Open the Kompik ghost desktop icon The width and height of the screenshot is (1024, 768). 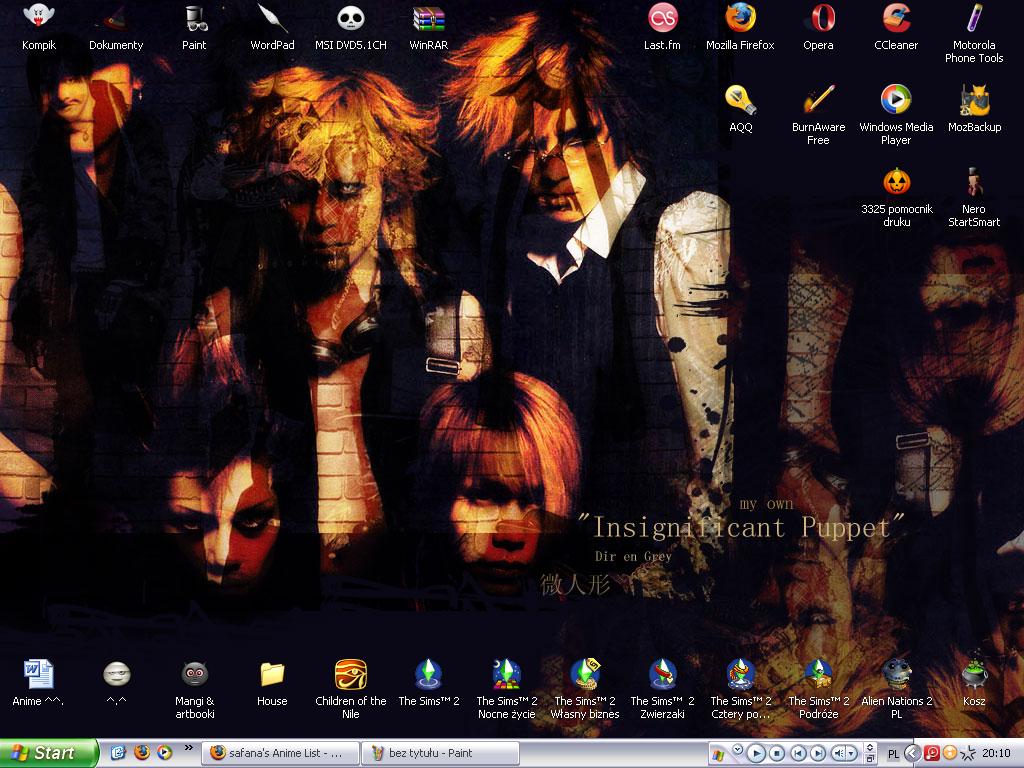[39, 27]
